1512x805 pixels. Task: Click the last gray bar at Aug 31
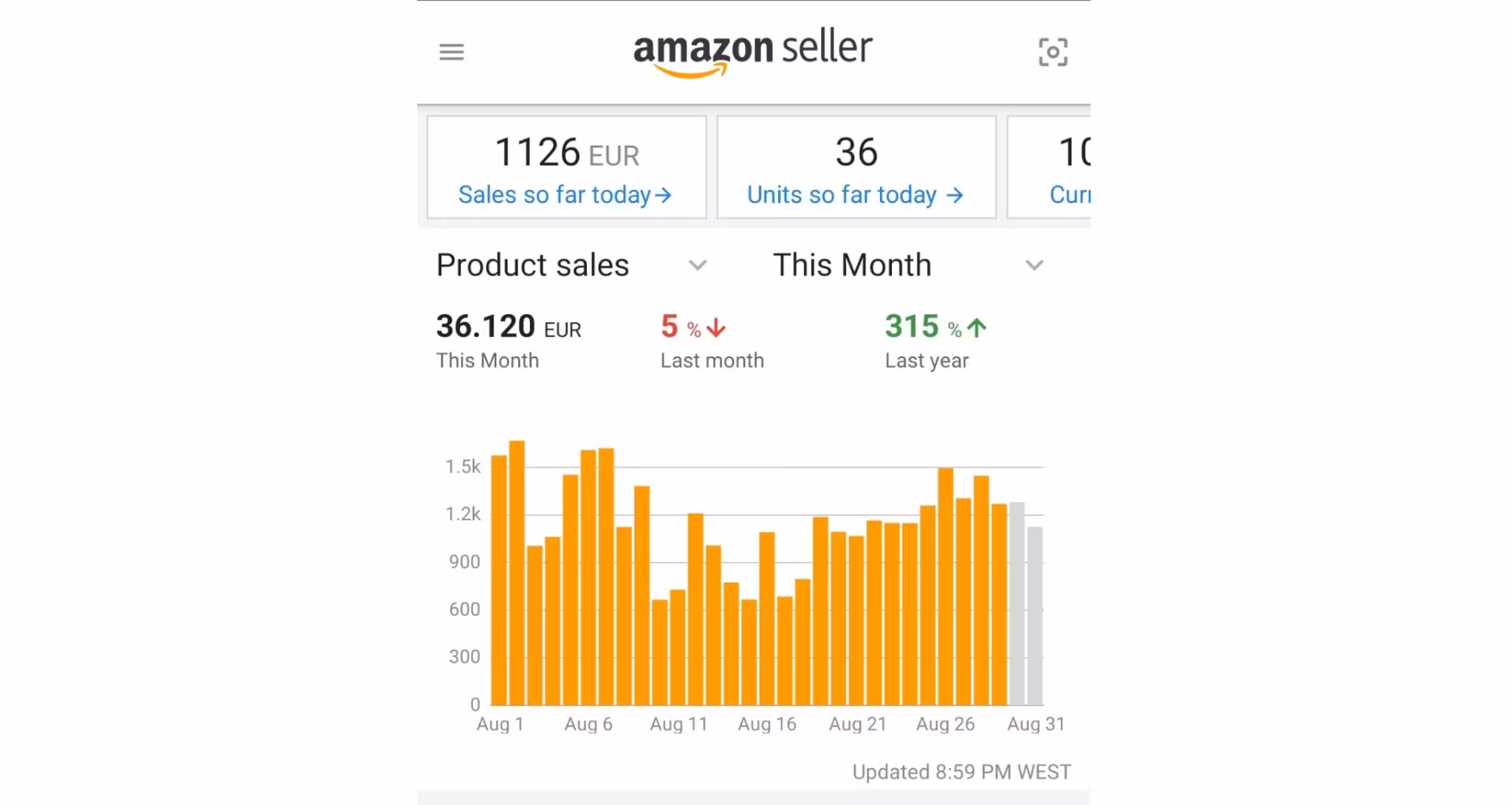click(1035, 616)
